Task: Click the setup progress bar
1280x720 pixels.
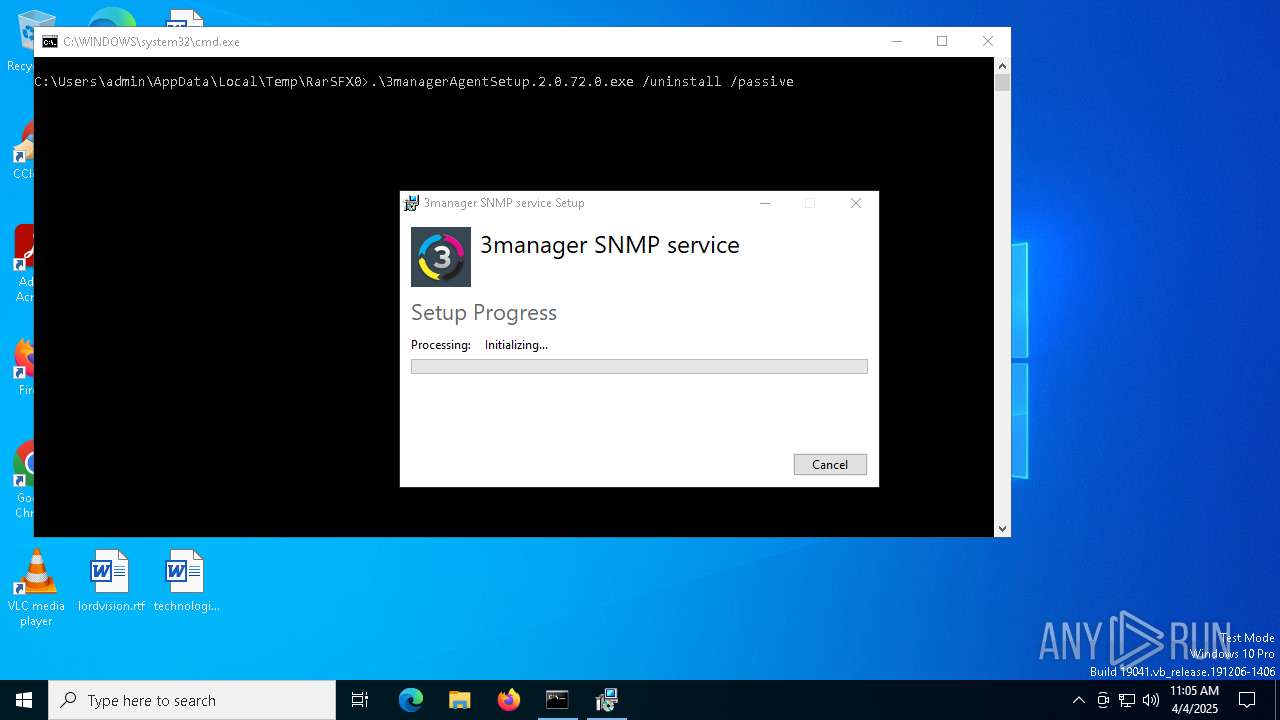Action: (x=639, y=367)
